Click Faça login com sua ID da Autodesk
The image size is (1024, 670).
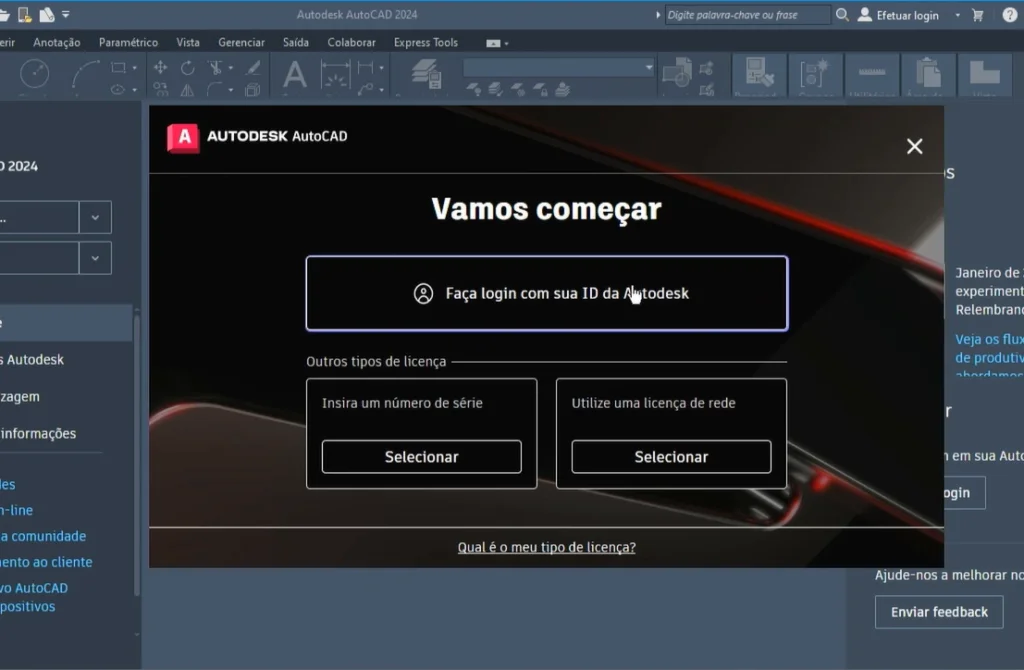coord(547,293)
